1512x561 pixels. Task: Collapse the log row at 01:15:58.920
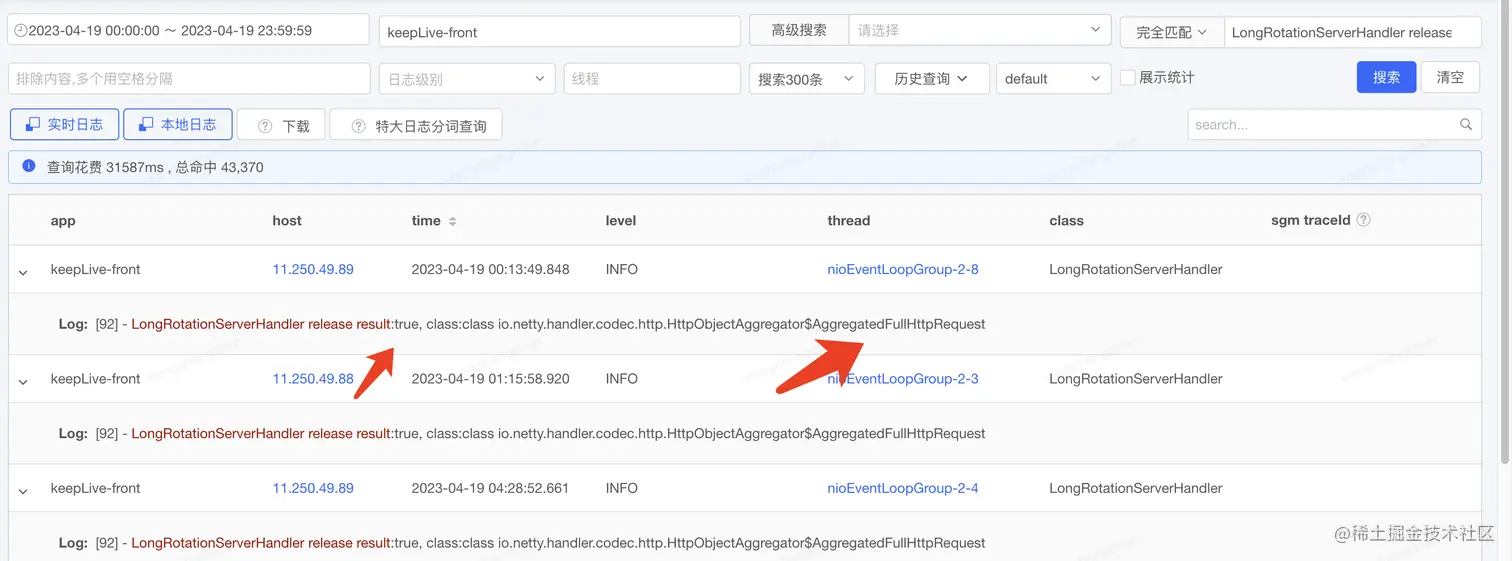(x=23, y=380)
